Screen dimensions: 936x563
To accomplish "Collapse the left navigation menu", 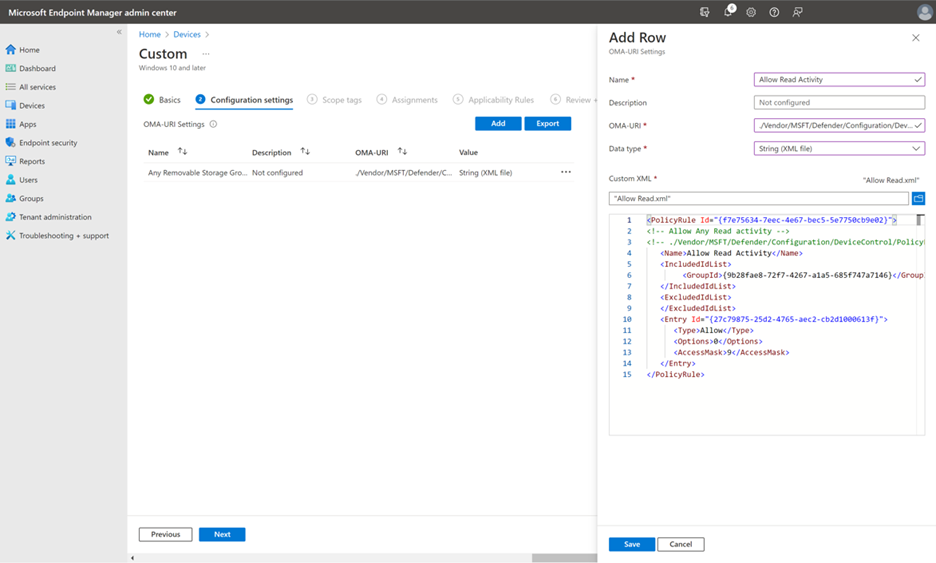I will click(x=118, y=32).
